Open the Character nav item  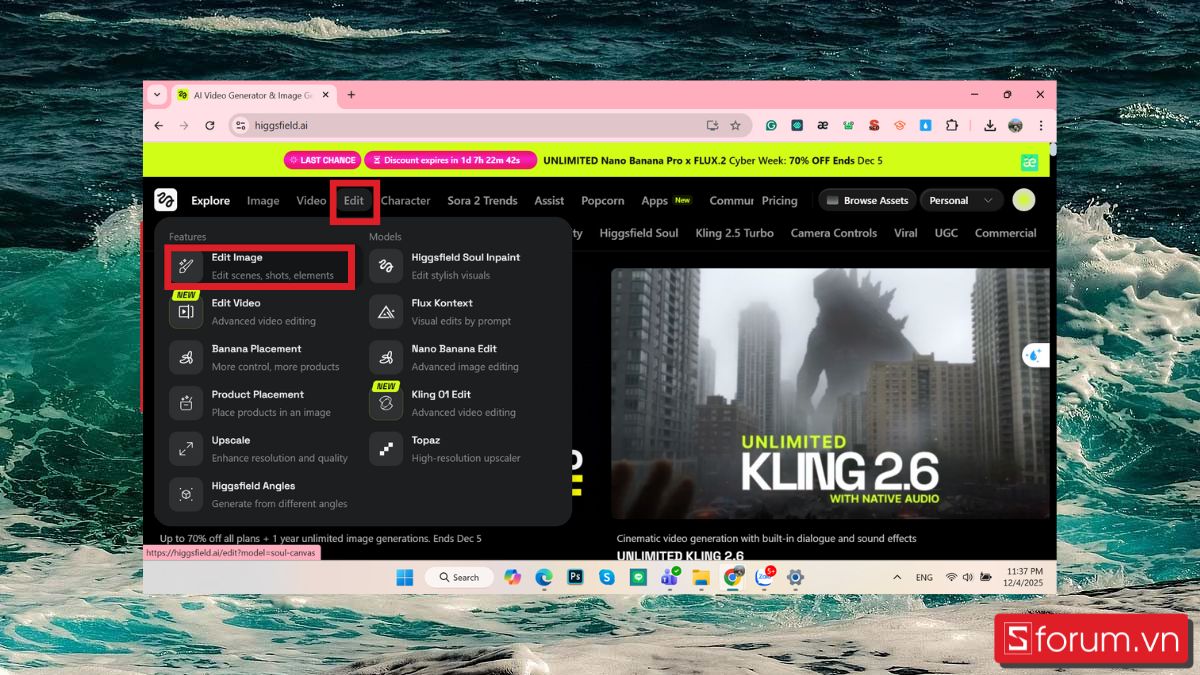[x=406, y=200]
